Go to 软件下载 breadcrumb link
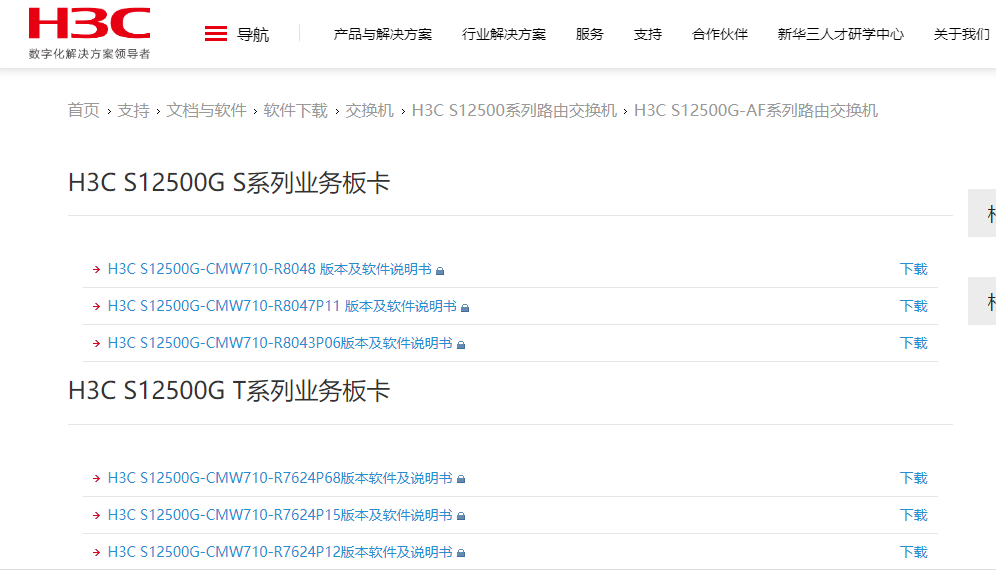This screenshot has height=574, width=996. click(295, 110)
